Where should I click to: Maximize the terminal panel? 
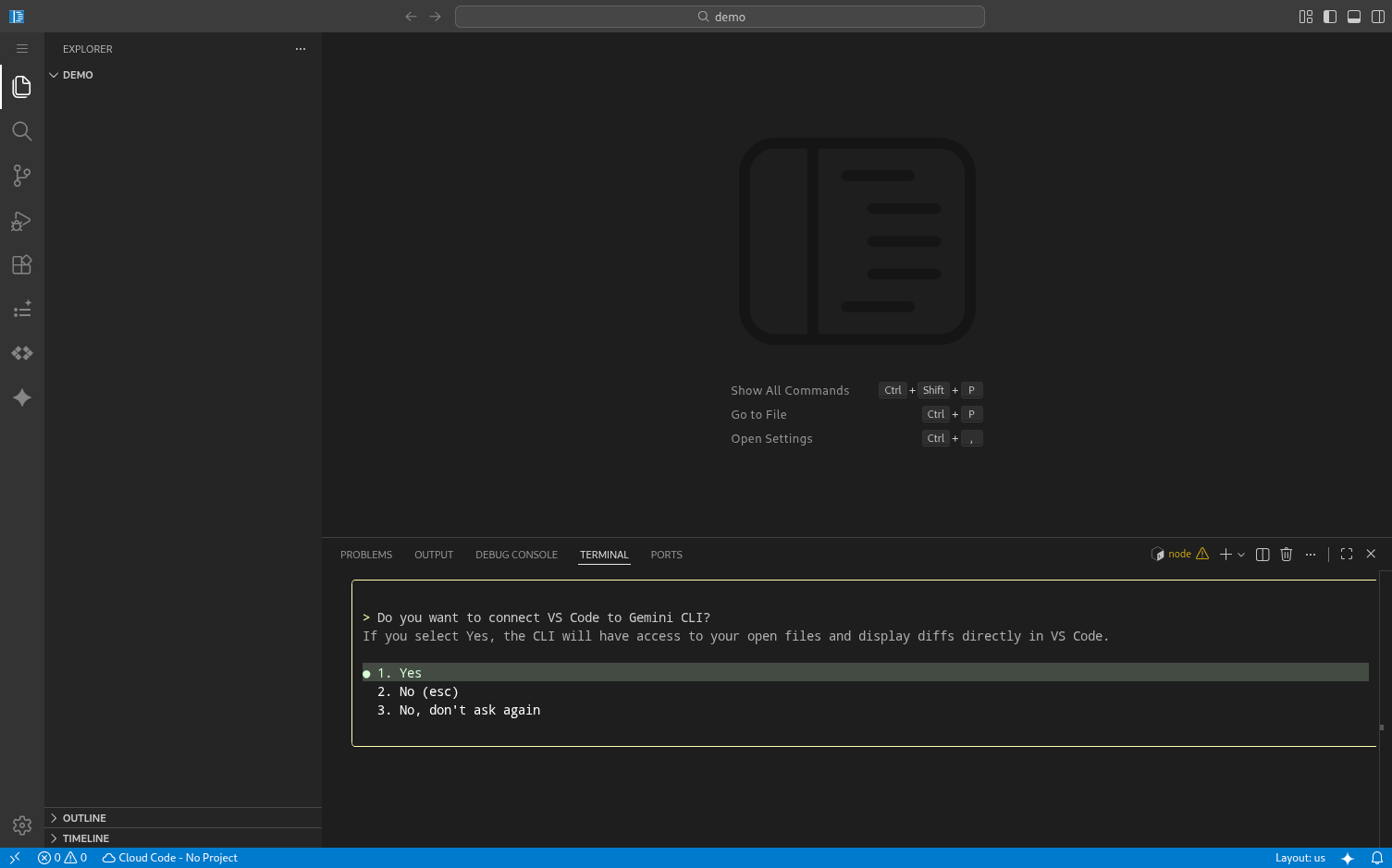click(x=1346, y=554)
